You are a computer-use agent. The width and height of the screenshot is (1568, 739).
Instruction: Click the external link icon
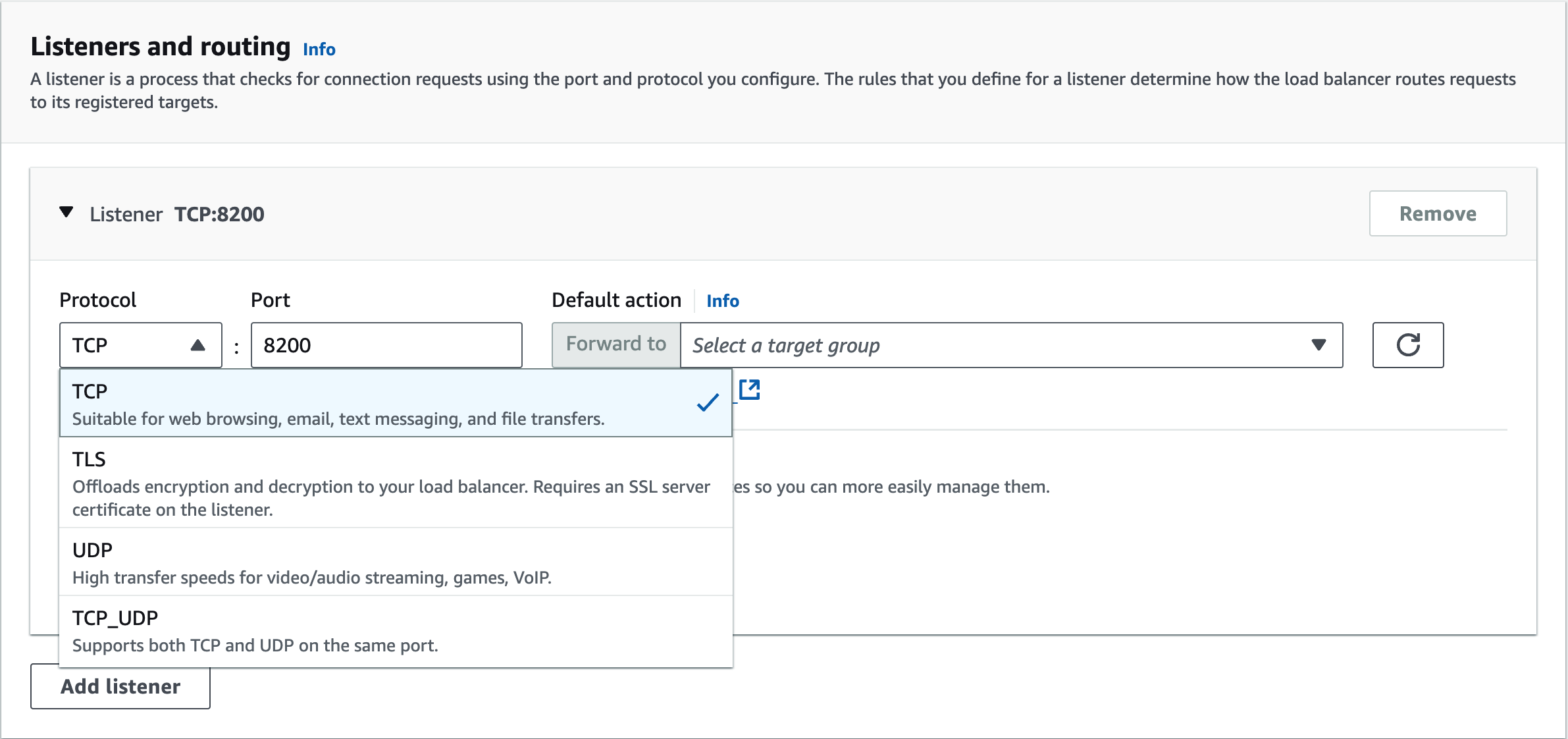click(749, 389)
